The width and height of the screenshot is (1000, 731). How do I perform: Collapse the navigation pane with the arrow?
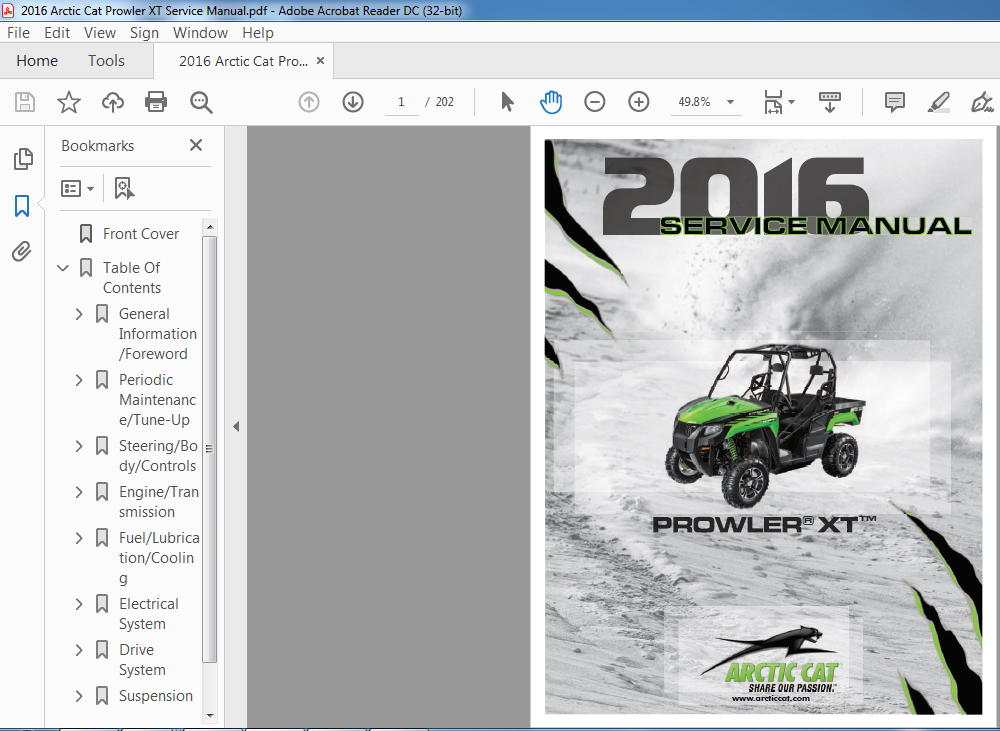[236, 426]
